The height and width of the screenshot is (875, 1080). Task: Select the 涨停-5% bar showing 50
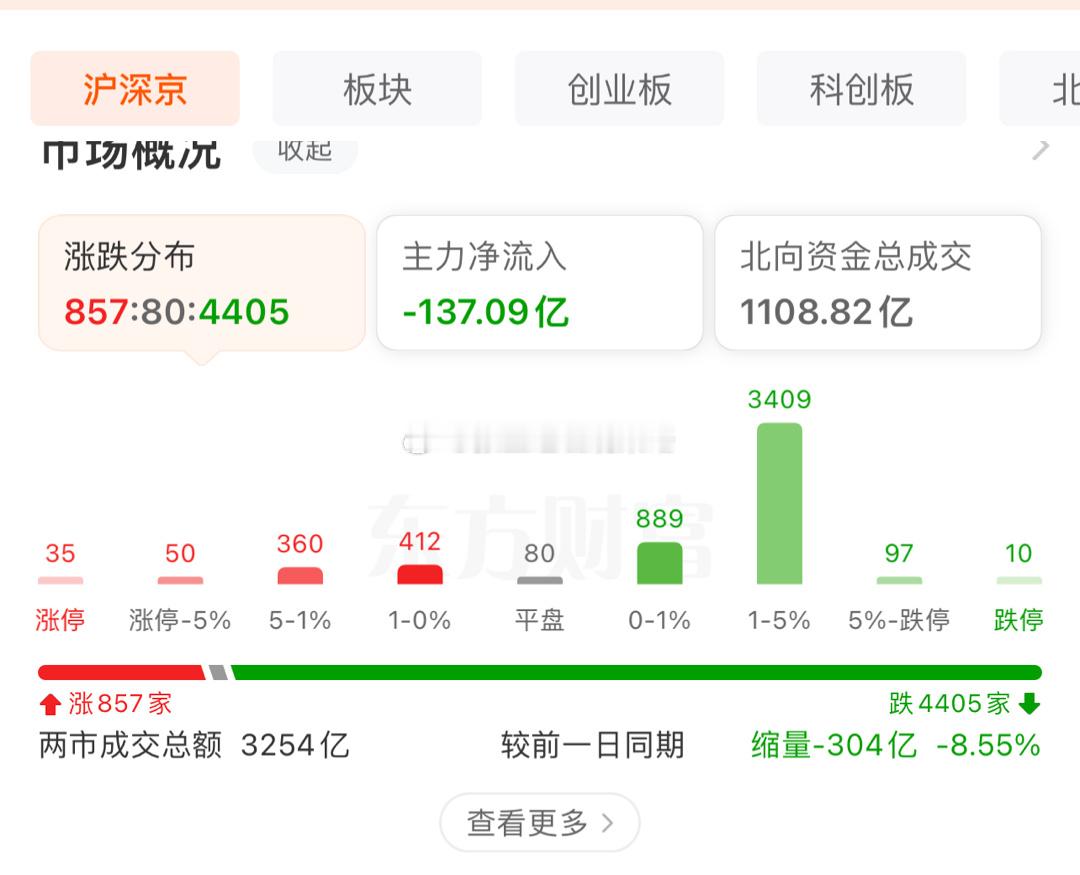coord(180,581)
